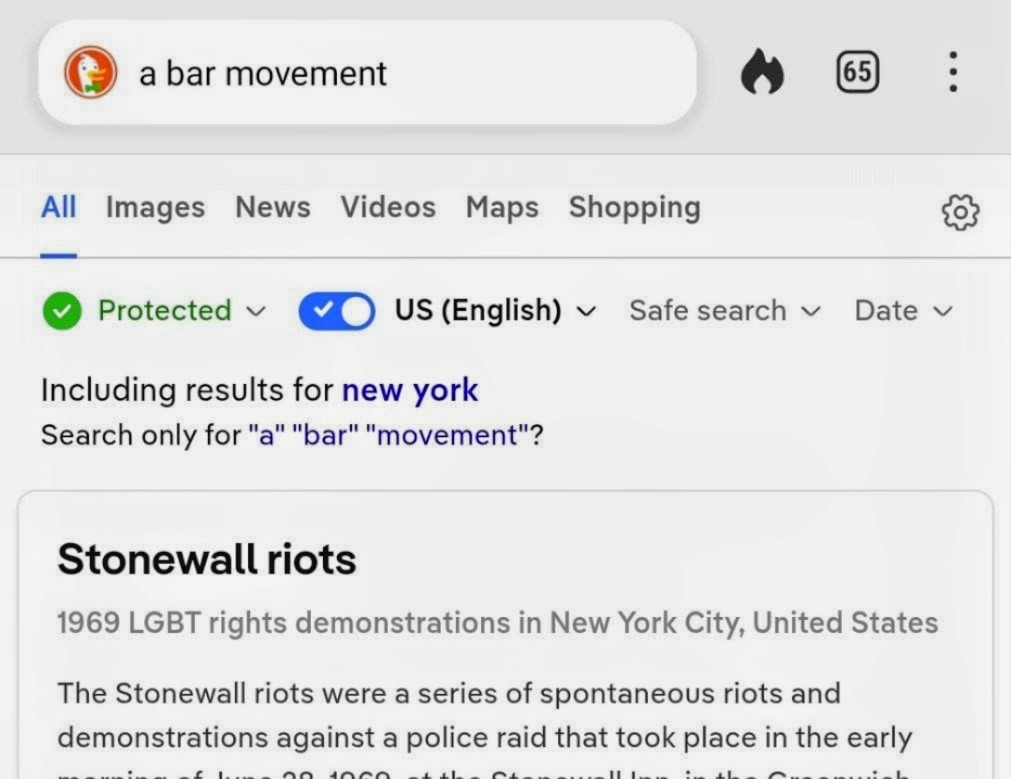Tap the green Protected checkmark icon
Screen dimensions: 1011x779
[62, 311]
